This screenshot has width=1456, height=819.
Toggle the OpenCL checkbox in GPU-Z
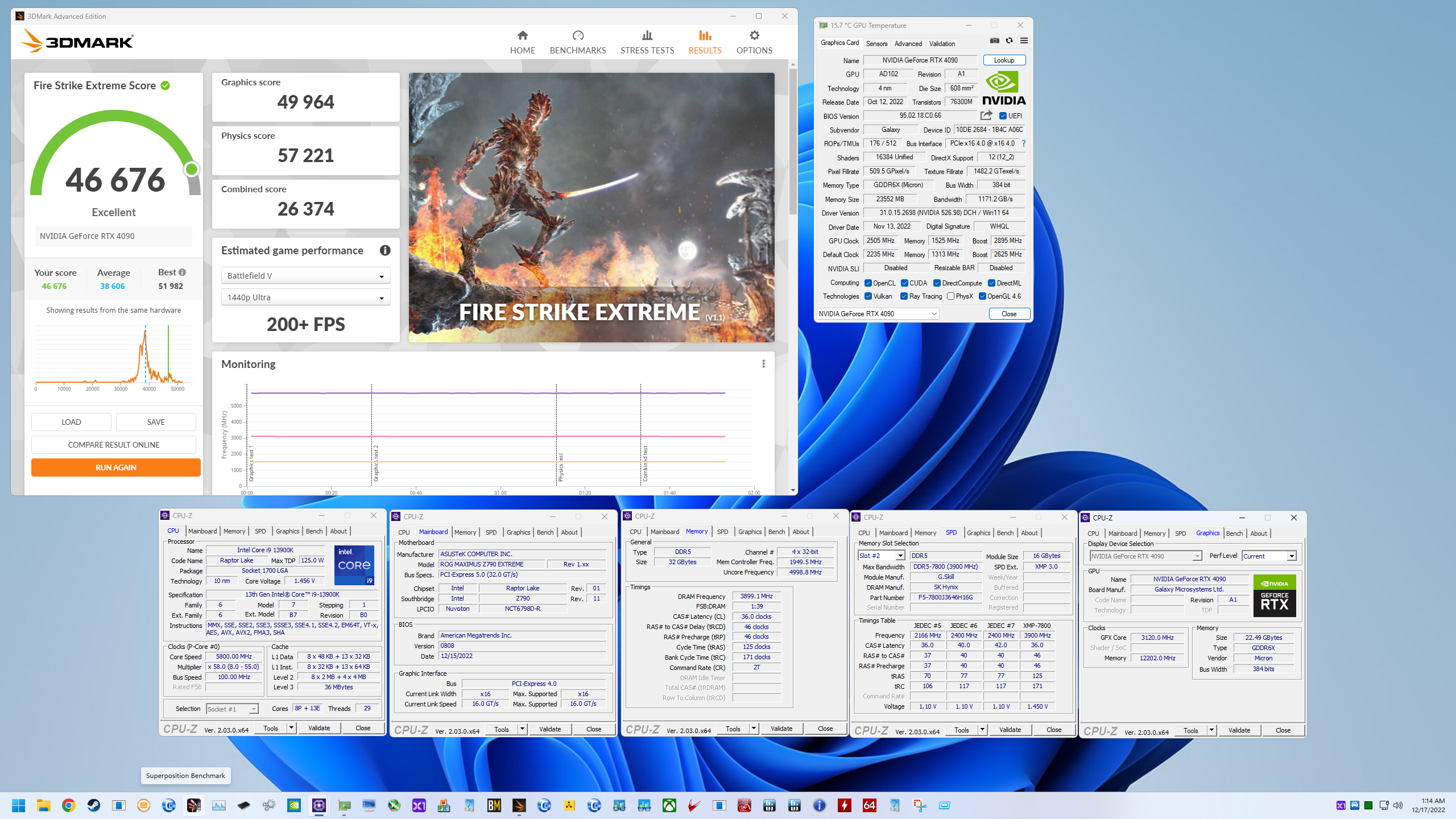[868, 283]
